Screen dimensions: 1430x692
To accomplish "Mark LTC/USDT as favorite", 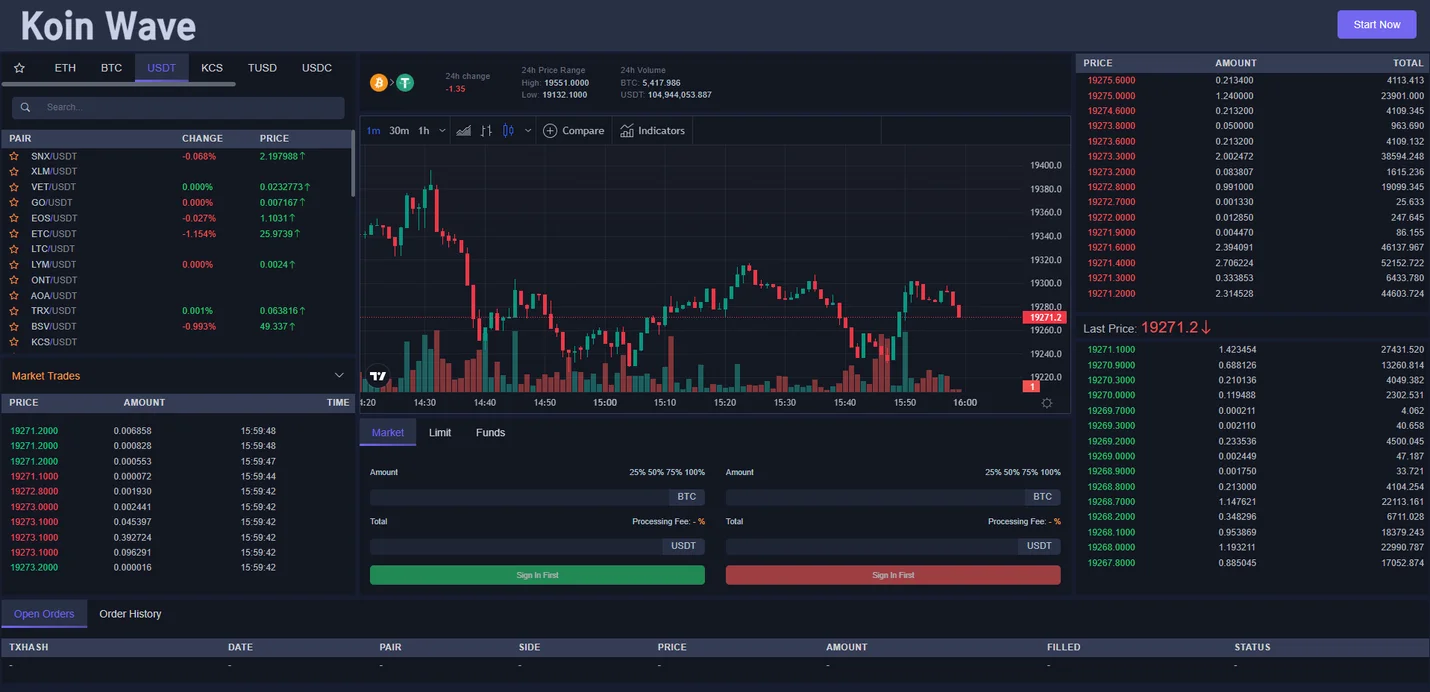I will 14,249.
